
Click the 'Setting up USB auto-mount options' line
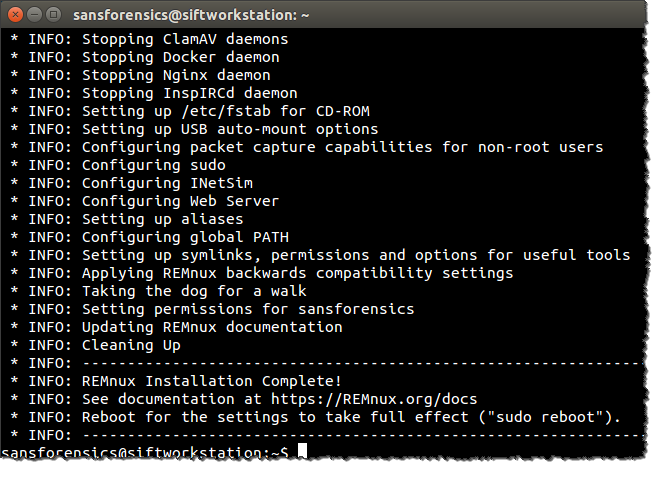194,129
